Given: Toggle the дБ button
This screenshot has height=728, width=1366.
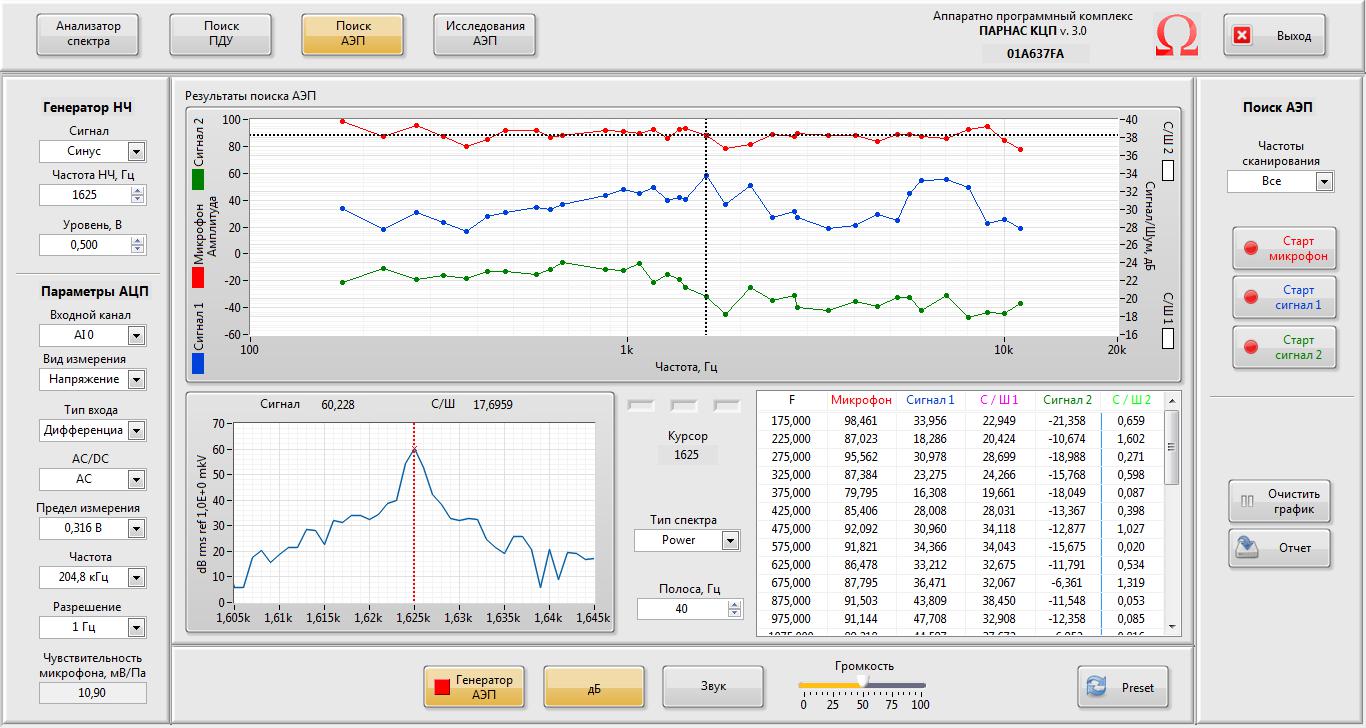Looking at the screenshot, I should 594,687.
